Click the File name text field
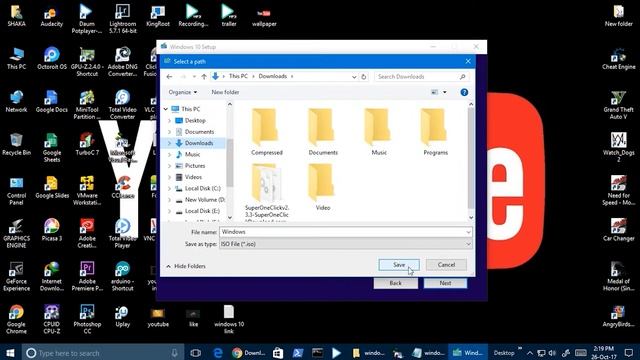640x360 pixels. point(342,232)
